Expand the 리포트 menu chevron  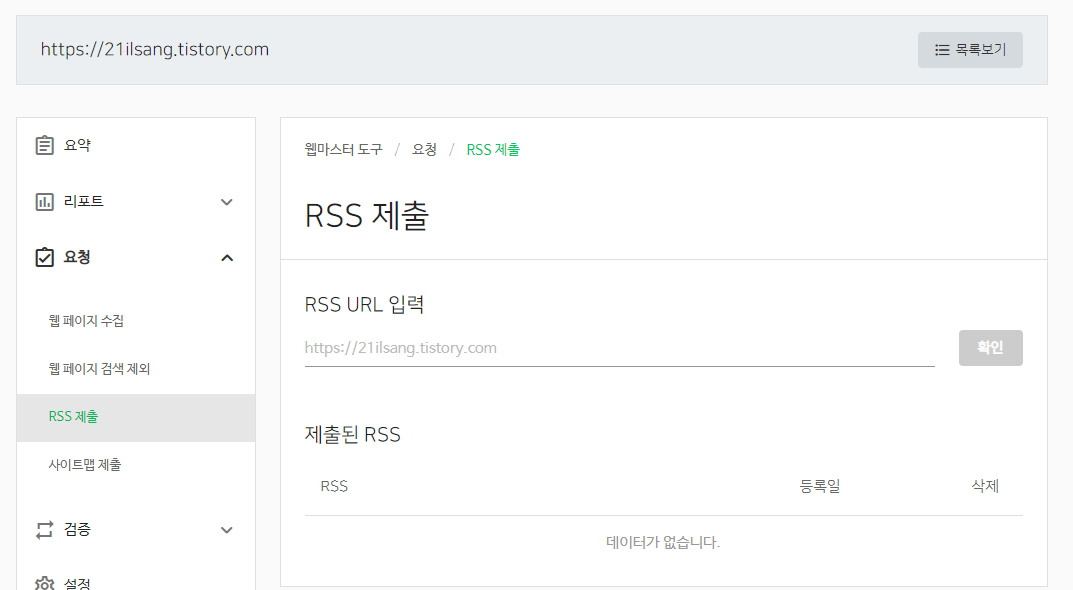coord(227,202)
